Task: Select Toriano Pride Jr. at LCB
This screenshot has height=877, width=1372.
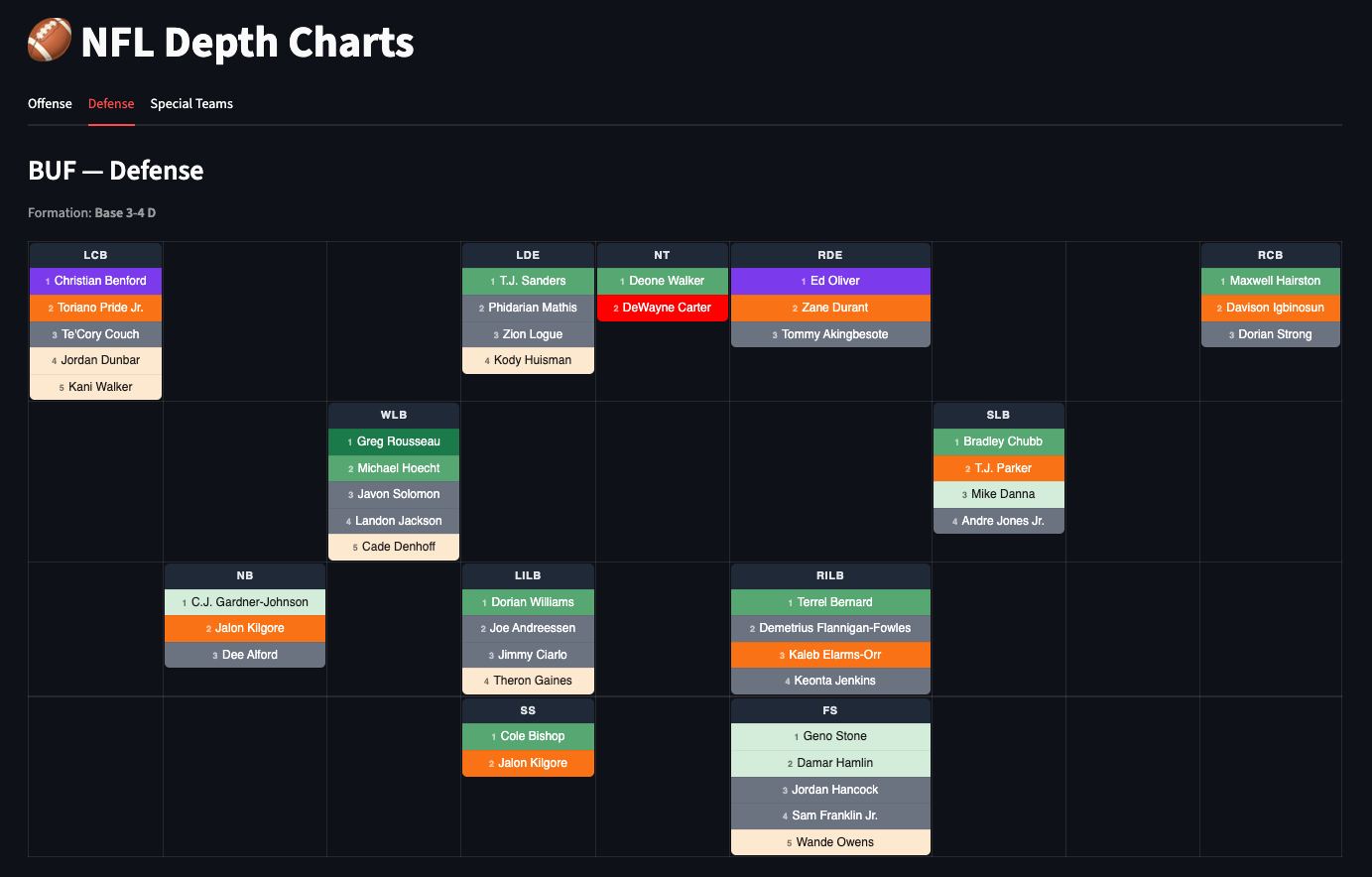Action: pyautogui.click(x=95, y=308)
